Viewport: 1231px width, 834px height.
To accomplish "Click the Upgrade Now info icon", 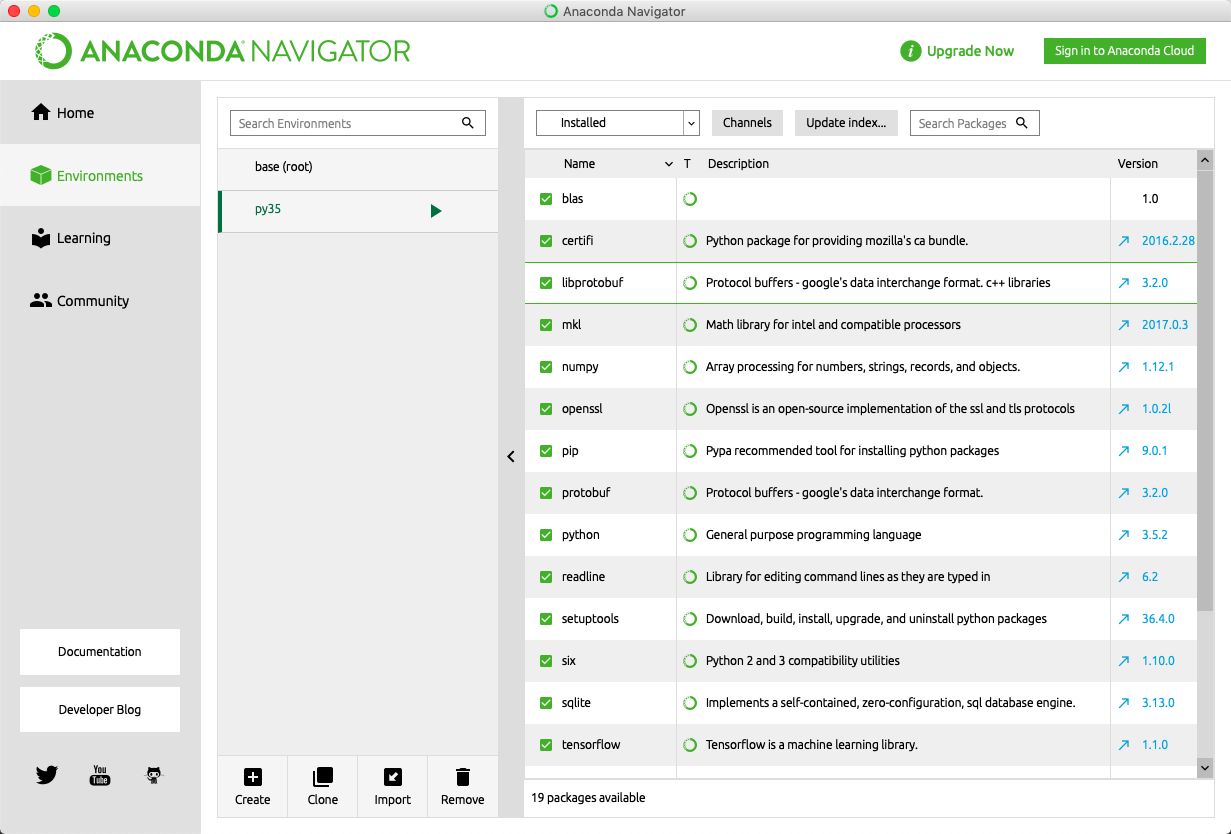I will [910, 51].
